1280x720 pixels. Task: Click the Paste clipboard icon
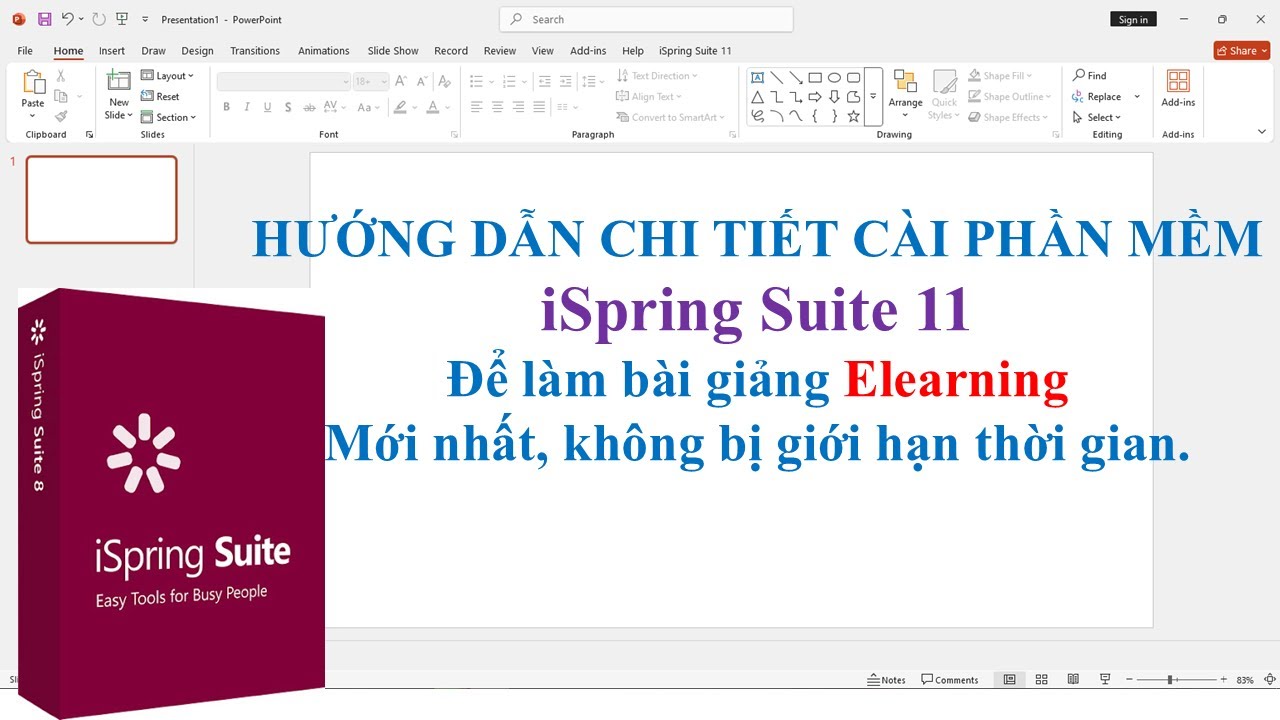[x=33, y=82]
